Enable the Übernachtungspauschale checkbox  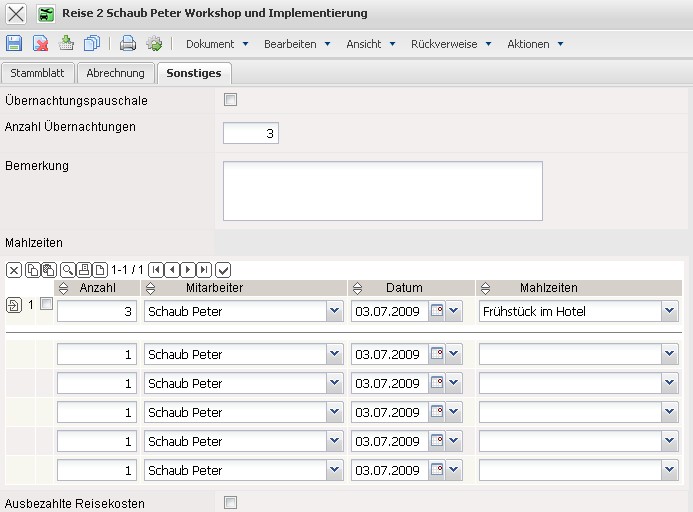[x=231, y=99]
